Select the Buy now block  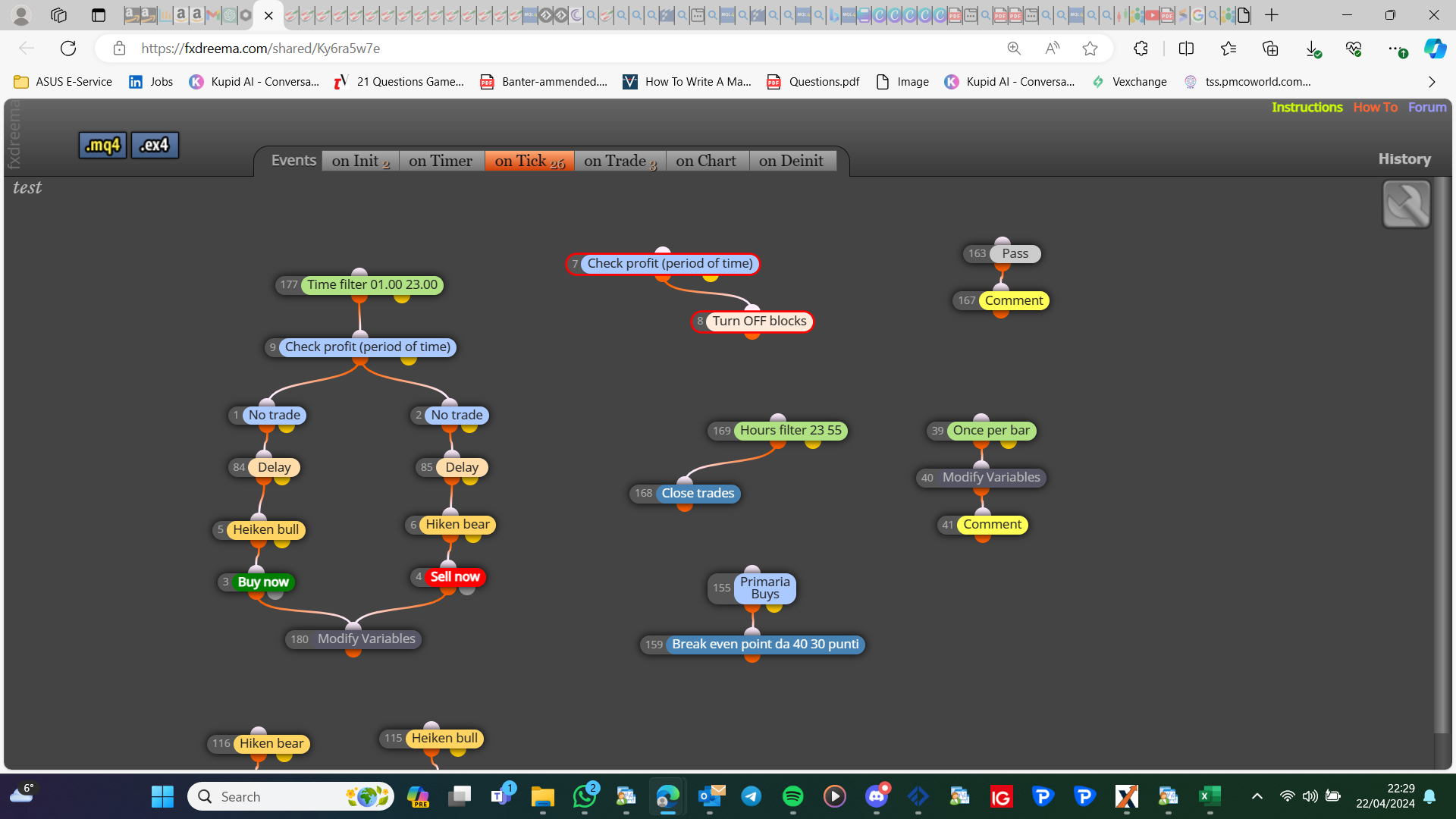256,582
